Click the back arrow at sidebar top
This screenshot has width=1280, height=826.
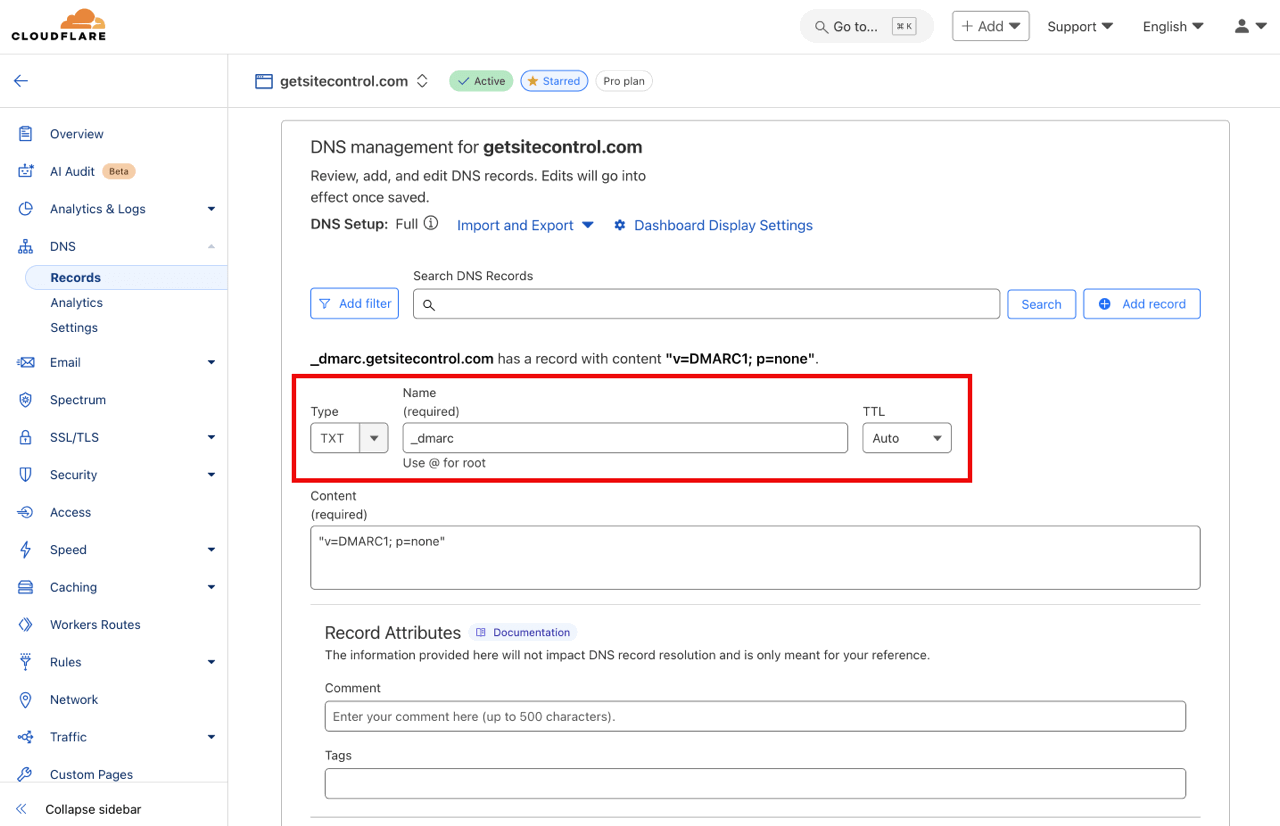click(x=20, y=80)
